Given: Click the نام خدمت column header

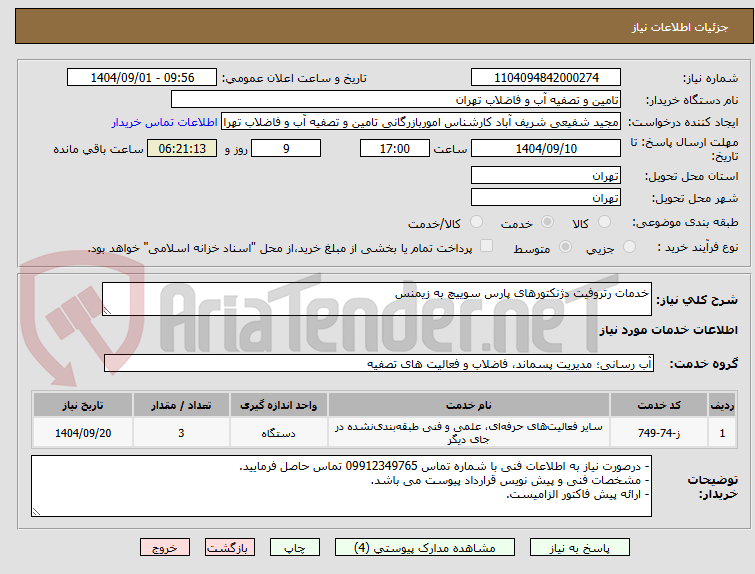Looking at the screenshot, I should click(469, 405).
